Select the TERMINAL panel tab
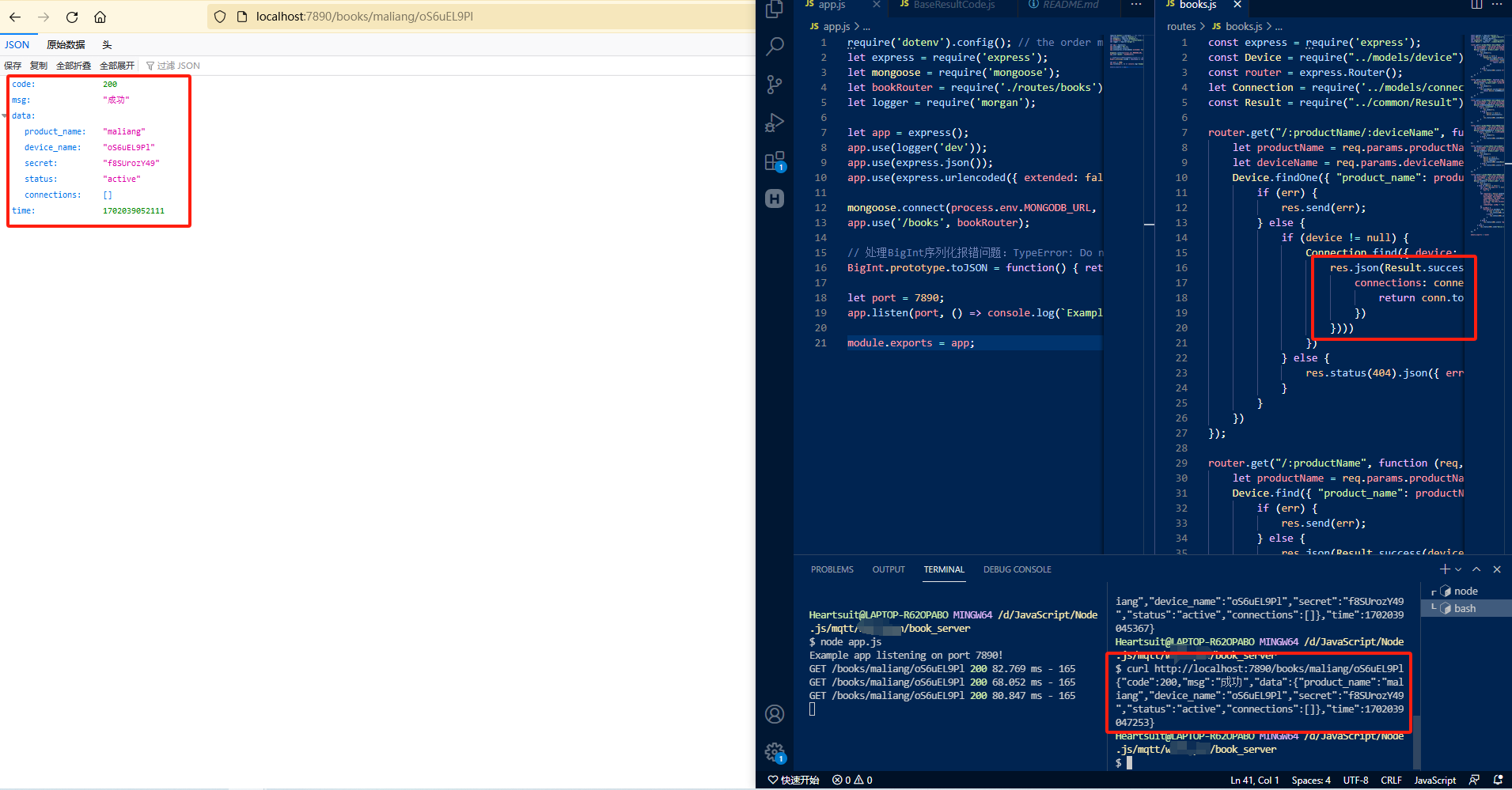The image size is (1512, 790). point(944,569)
